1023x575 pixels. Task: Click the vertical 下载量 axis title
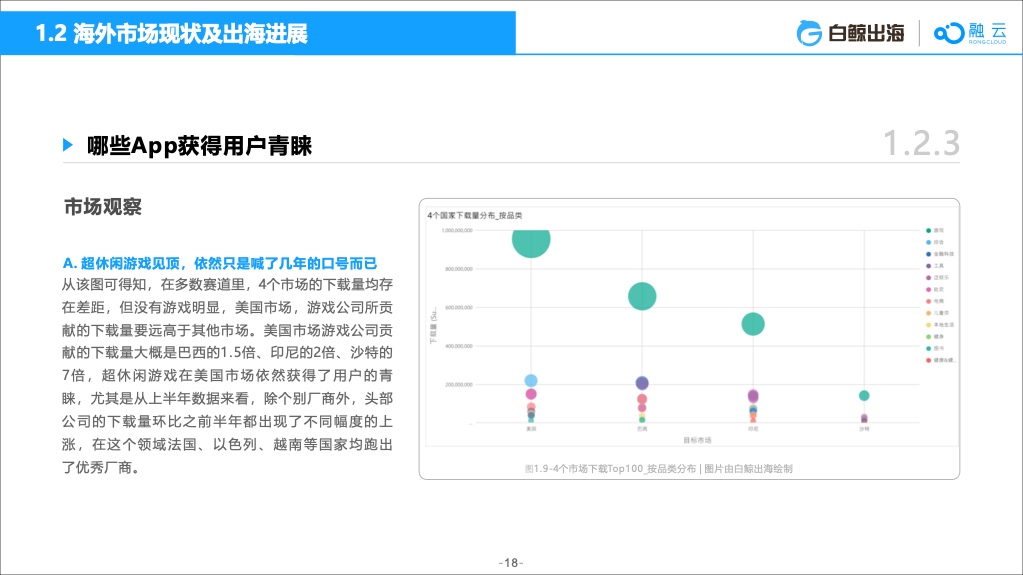(433, 326)
